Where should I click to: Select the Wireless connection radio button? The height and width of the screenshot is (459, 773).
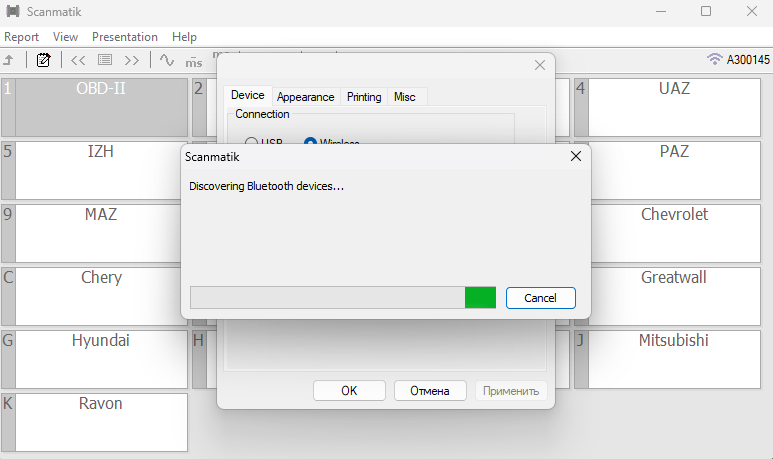tap(310, 143)
